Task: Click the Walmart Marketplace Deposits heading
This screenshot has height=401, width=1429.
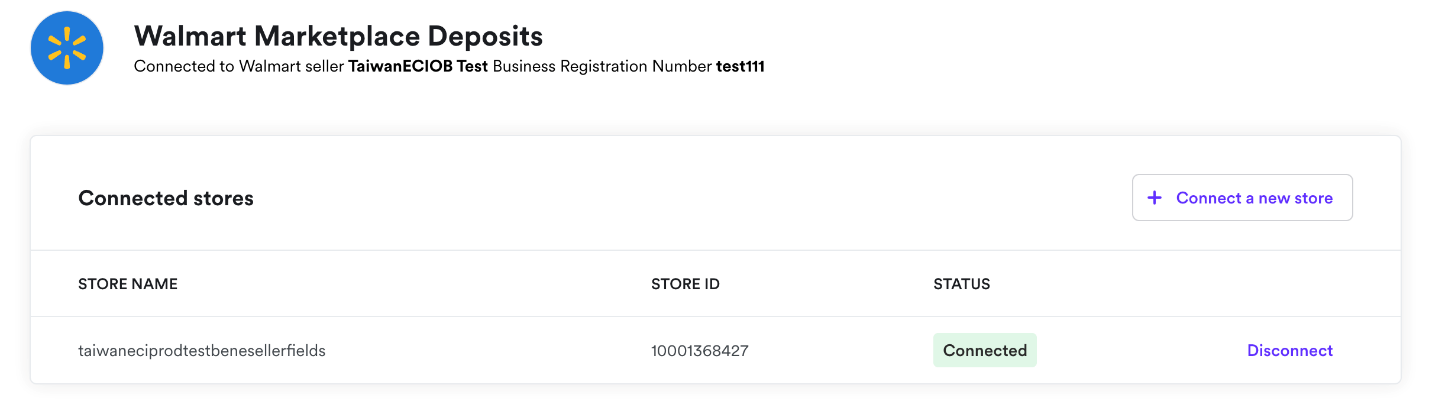Action: tap(338, 37)
